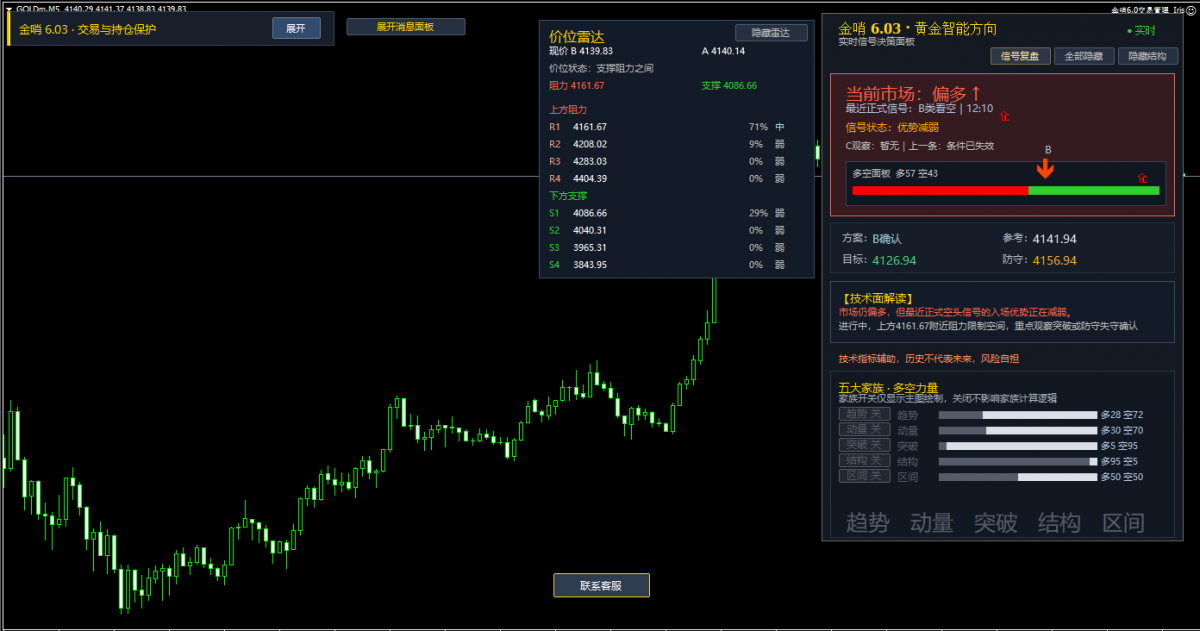Click the 五大家族 · 多空力量 heading

coord(888,388)
